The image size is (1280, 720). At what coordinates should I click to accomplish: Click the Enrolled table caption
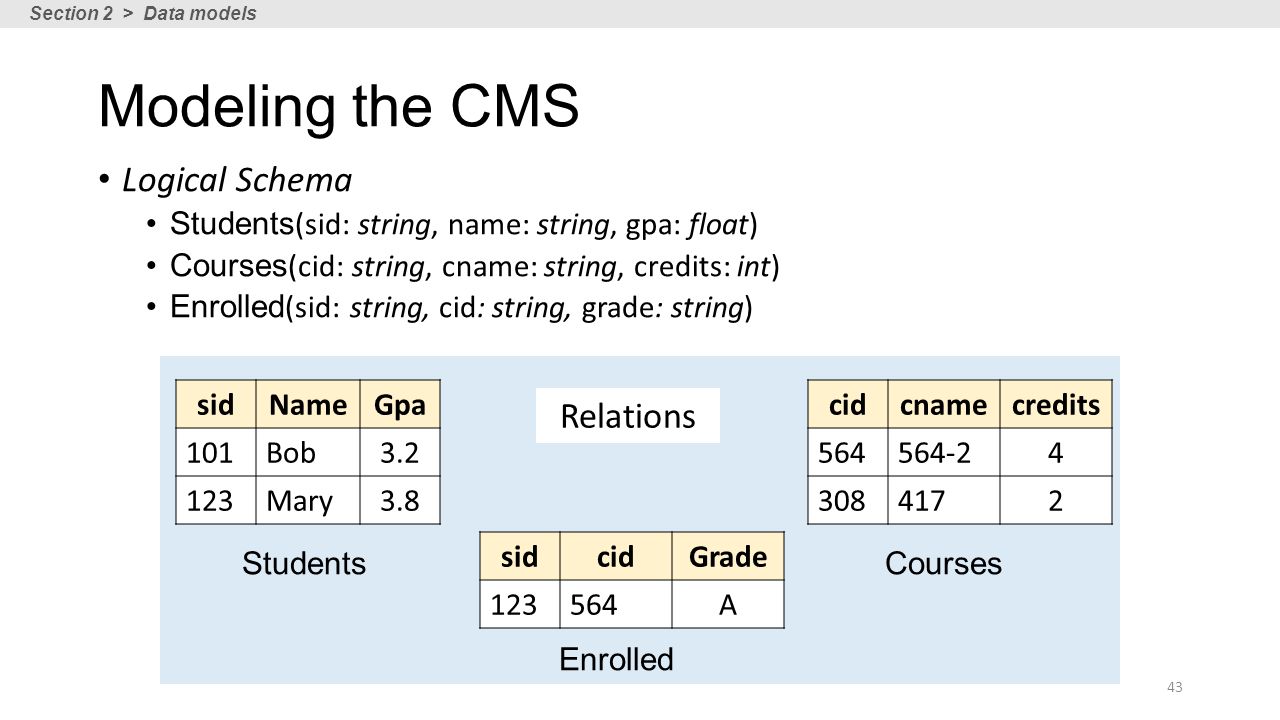(x=616, y=659)
